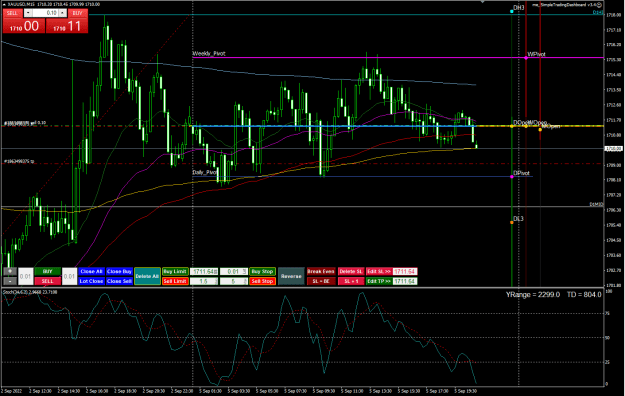Viewport: 625px width, 396px height.
Task: Click the DOpen label on the yellow line
Action: 520,122
